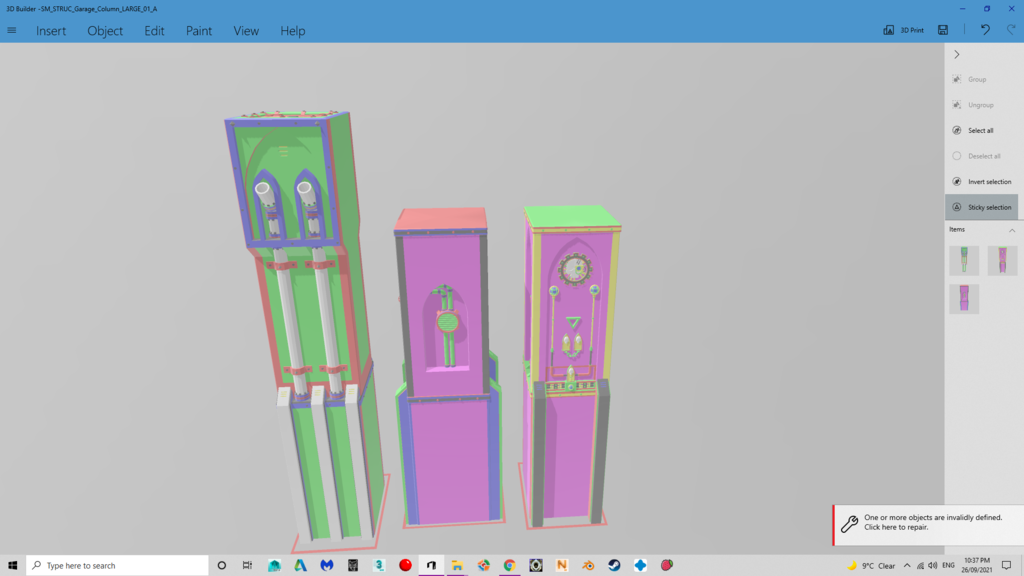Open the Insert menu
This screenshot has width=1024, height=576.
[x=51, y=31]
